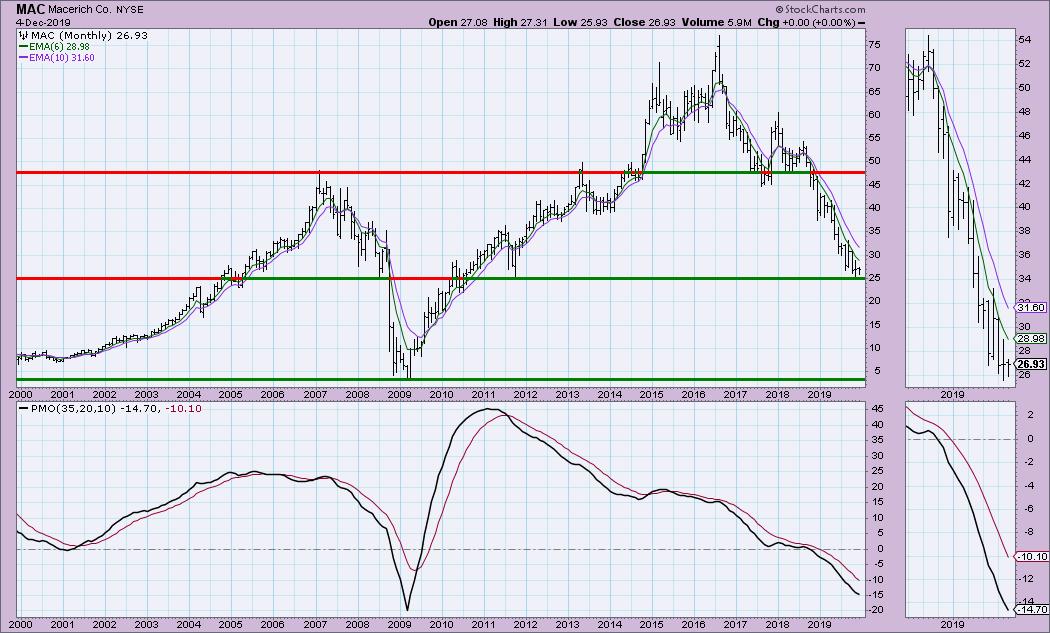
Task: Click the MAC ticker symbol title
Action: pyautogui.click(x=31, y=9)
